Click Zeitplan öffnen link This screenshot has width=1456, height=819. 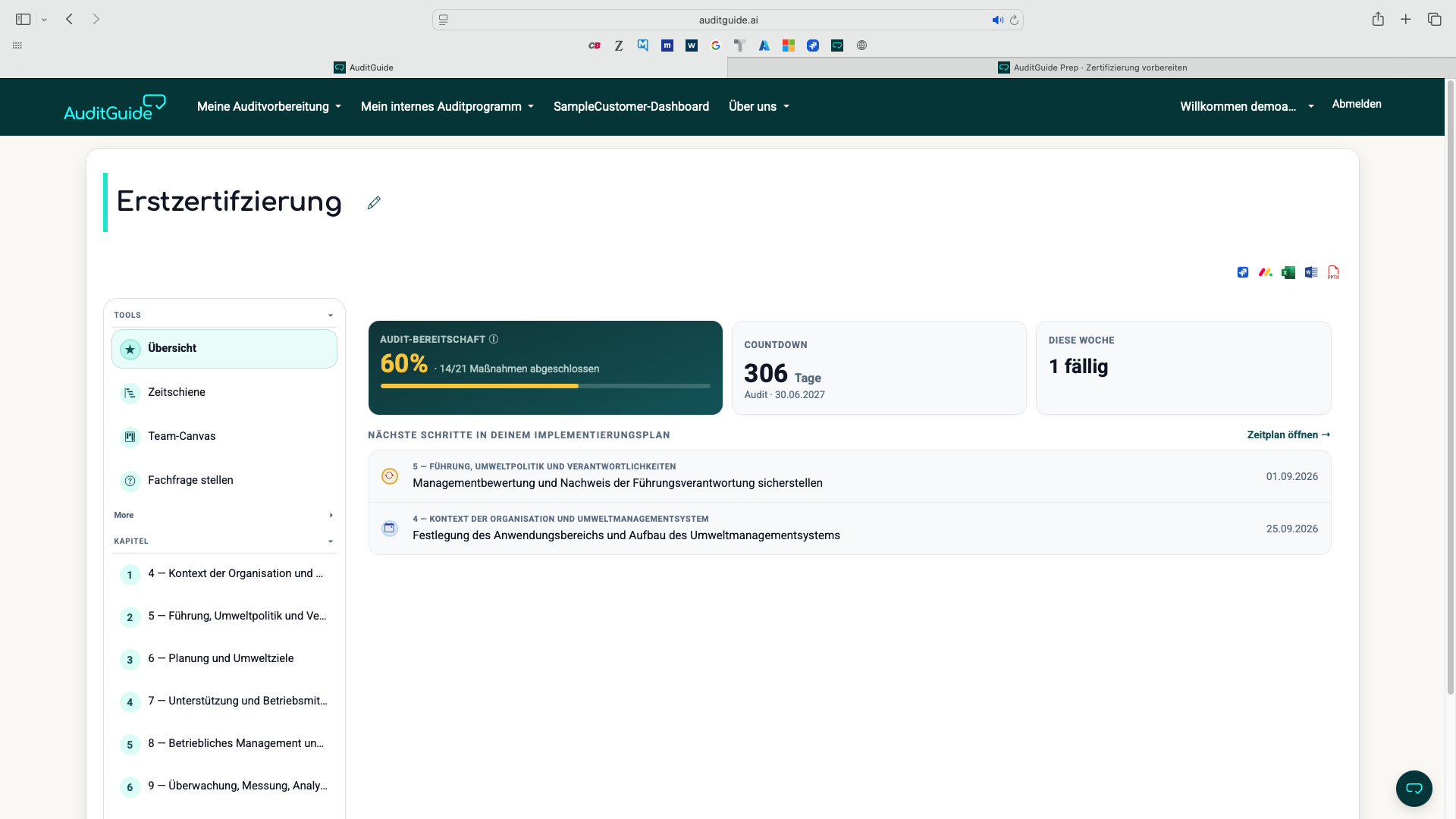pos(1288,435)
